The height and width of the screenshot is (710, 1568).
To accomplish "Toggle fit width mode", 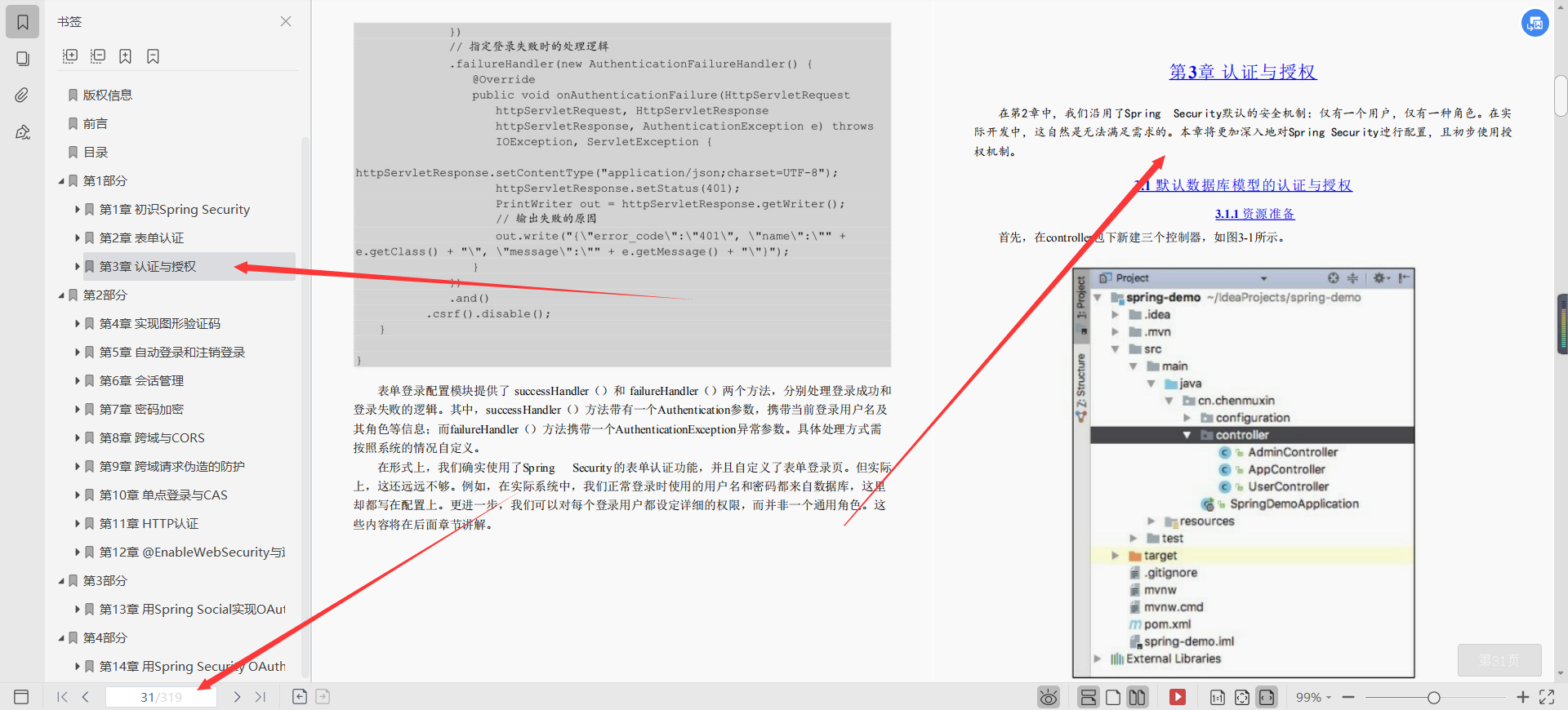I will [x=1267, y=697].
